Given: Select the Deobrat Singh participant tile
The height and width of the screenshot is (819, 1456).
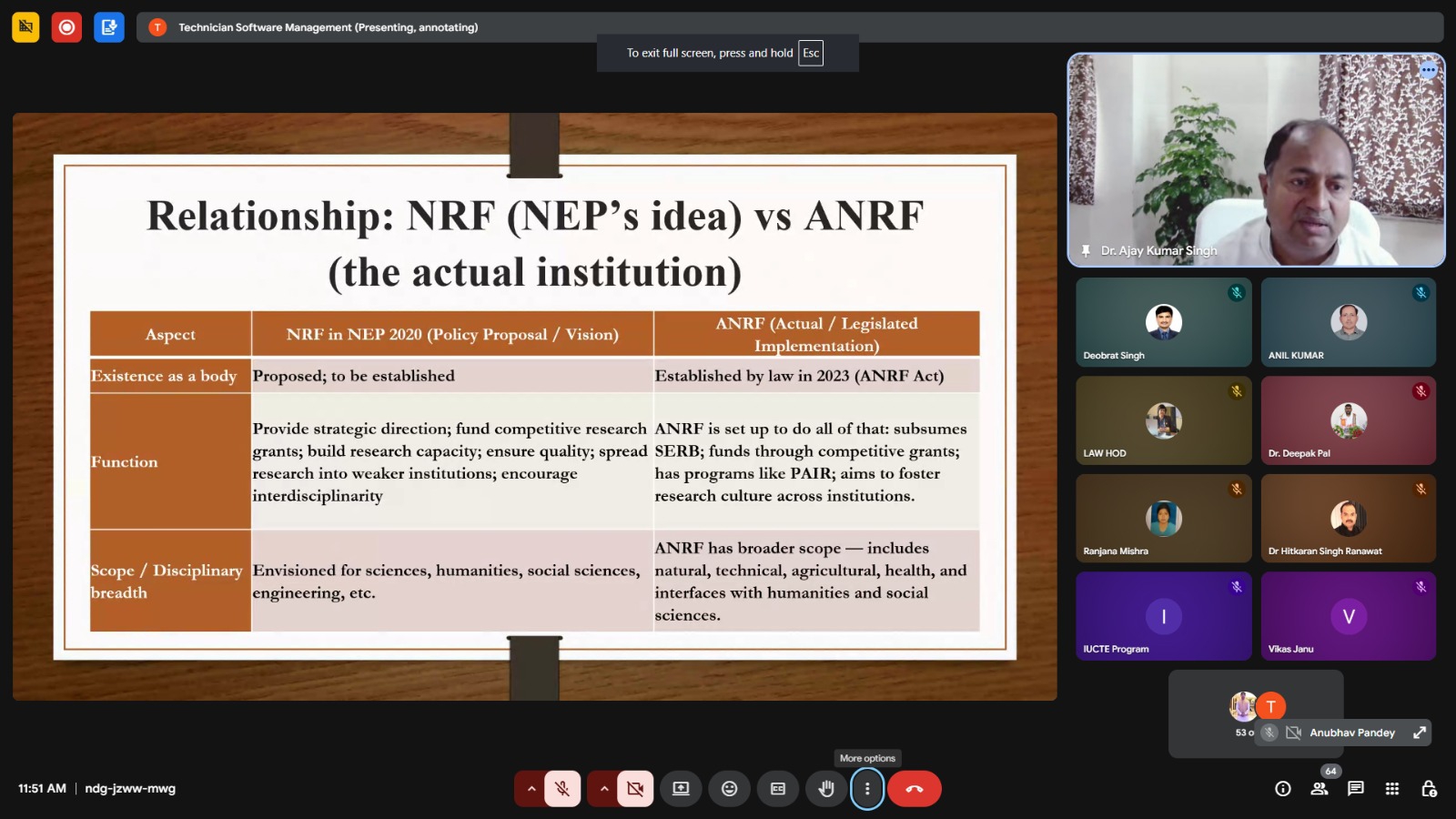Looking at the screenshot, I should (x=1163, y=322).
